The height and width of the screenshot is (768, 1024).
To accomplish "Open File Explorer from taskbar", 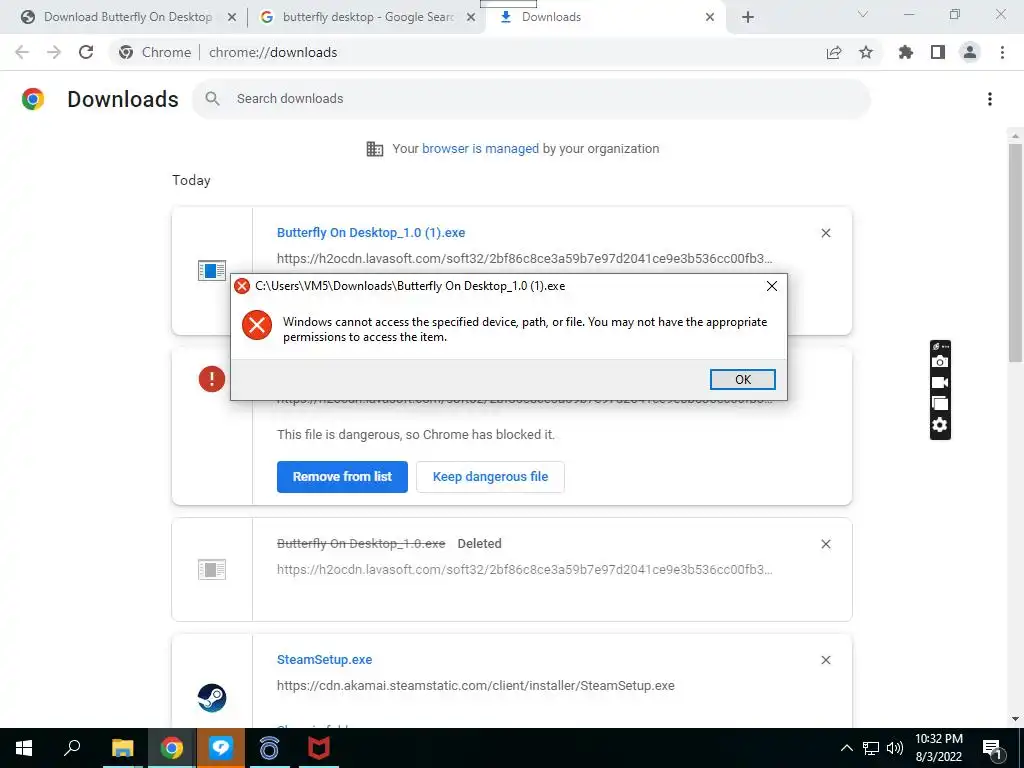I will point(122,748).
